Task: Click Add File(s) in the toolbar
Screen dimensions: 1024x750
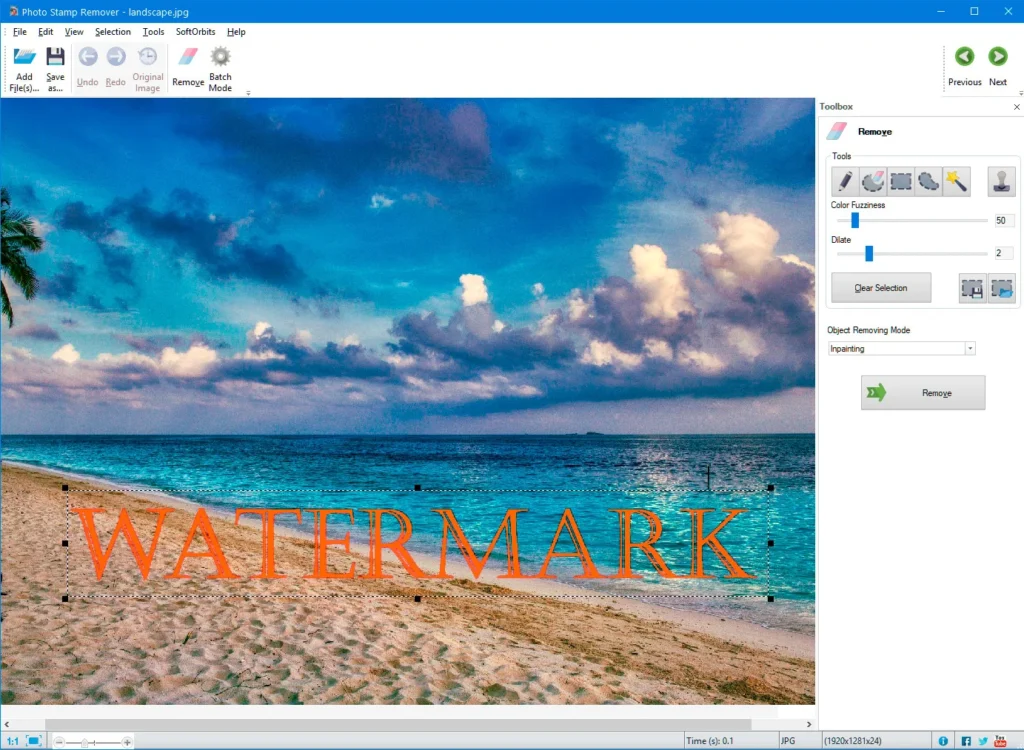Action: click(x=24, y=68)
